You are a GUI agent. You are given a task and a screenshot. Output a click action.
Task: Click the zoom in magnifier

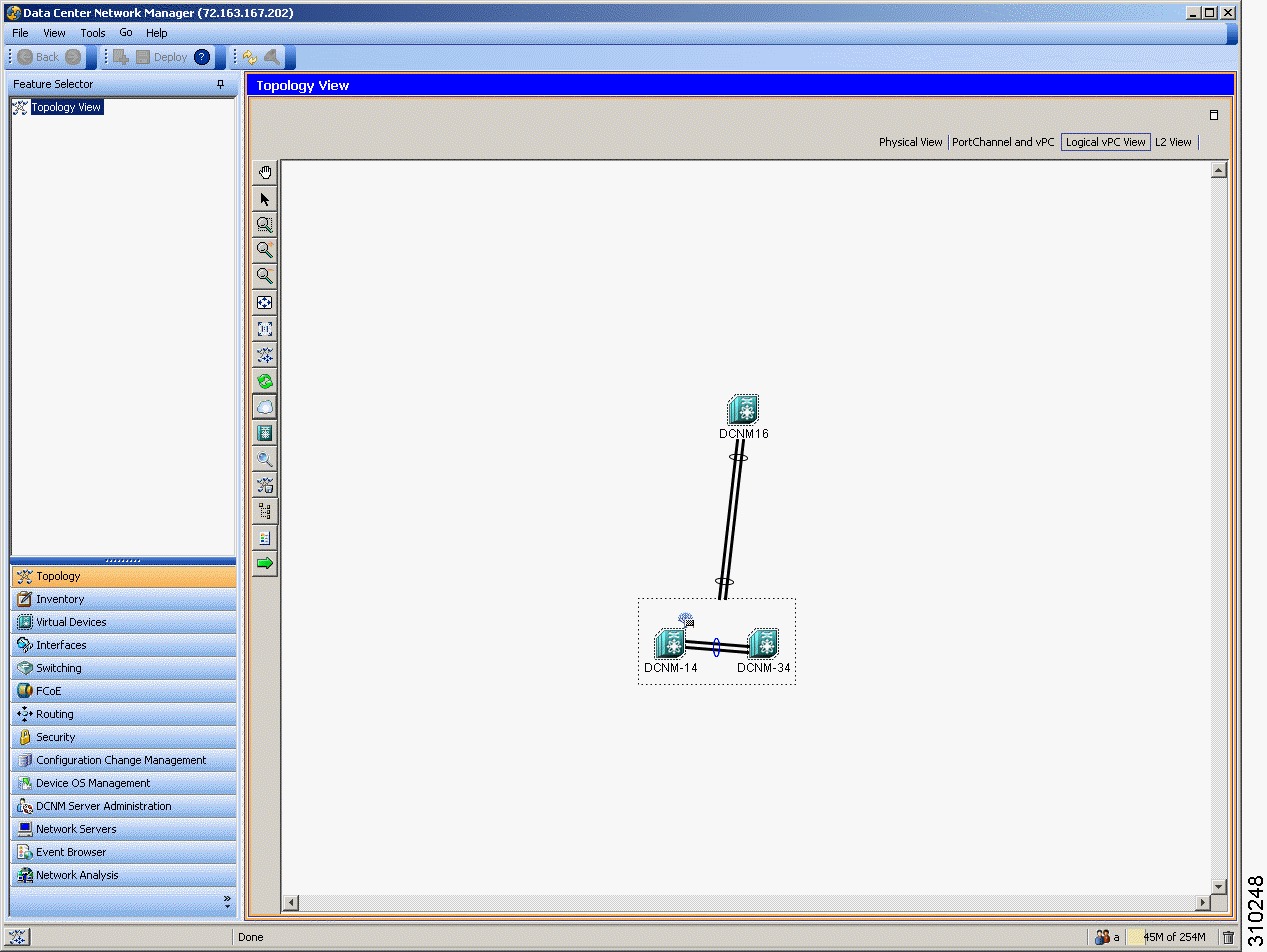pos(265,251)
